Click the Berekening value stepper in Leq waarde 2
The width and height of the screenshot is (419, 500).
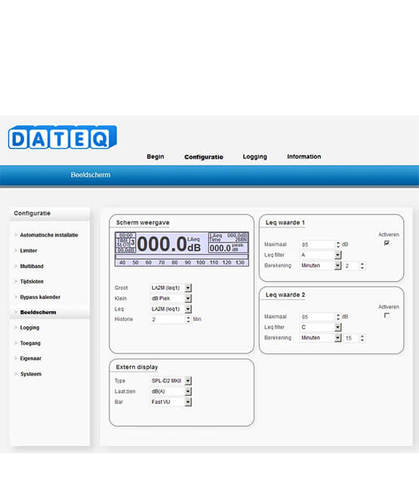(362, 338)
